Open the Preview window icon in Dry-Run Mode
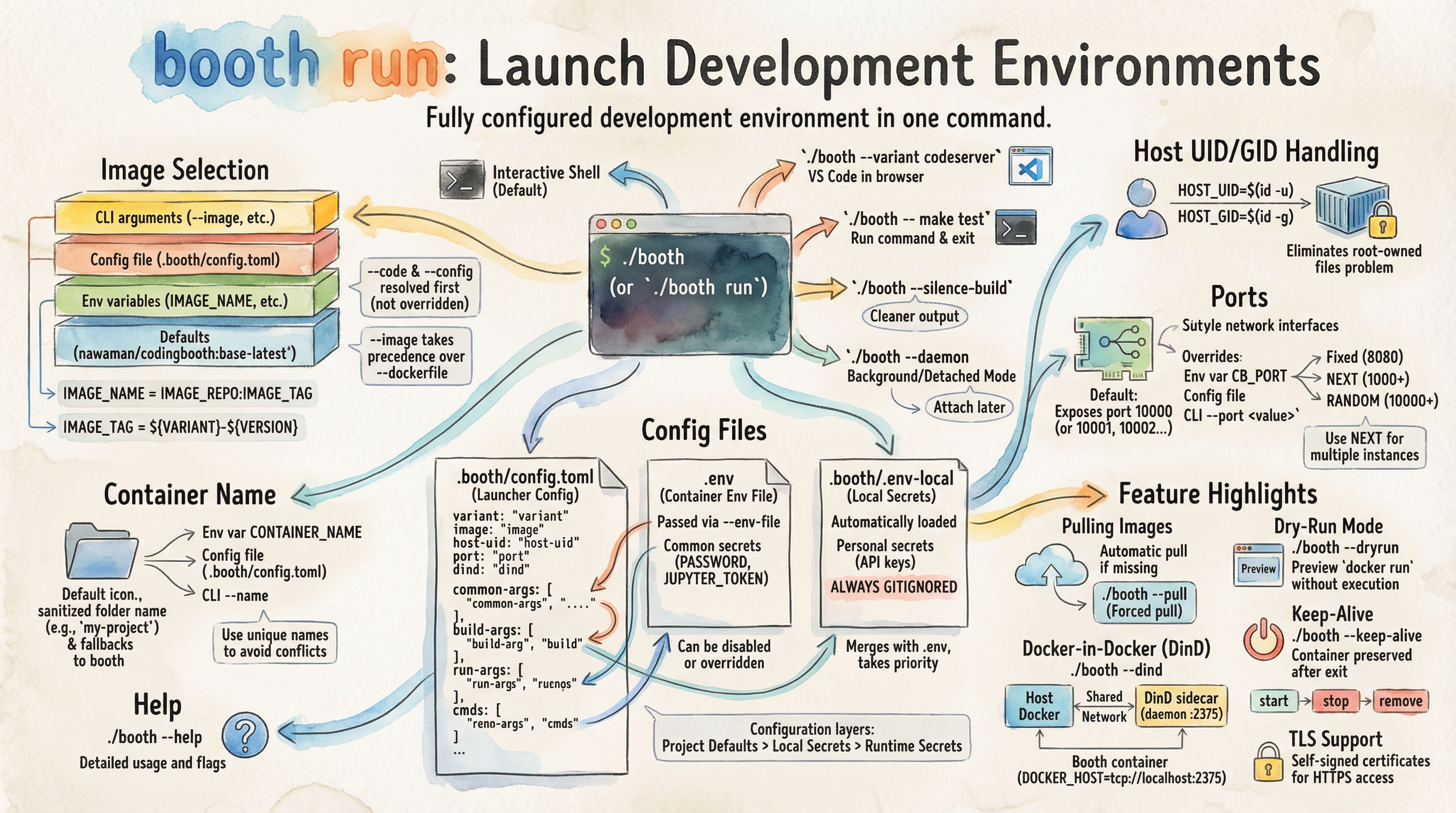 pos(1258,565)
